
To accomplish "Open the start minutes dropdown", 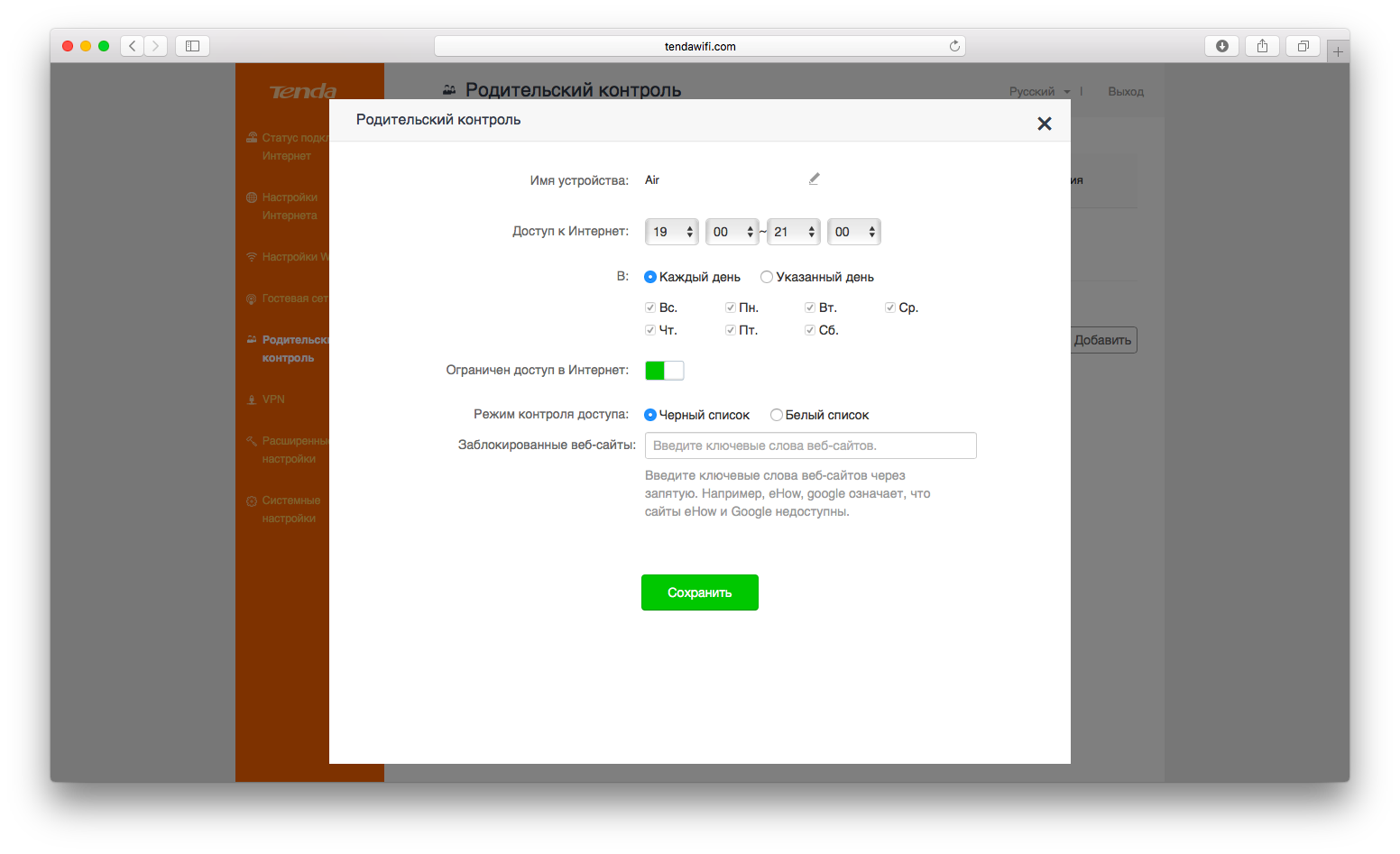I will click(x=732, y=232).
